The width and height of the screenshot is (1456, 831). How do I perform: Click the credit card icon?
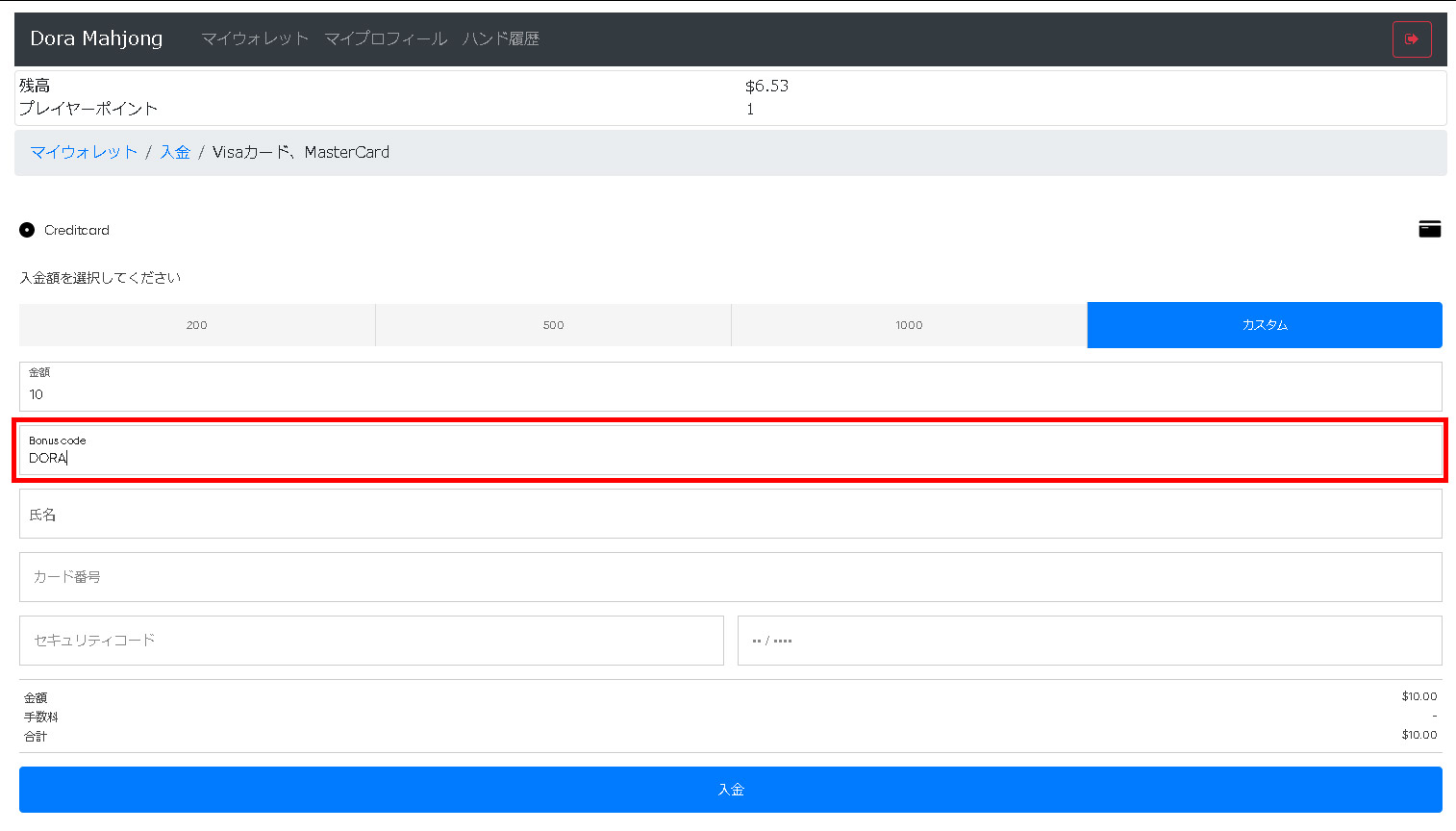coord(1430,229)
